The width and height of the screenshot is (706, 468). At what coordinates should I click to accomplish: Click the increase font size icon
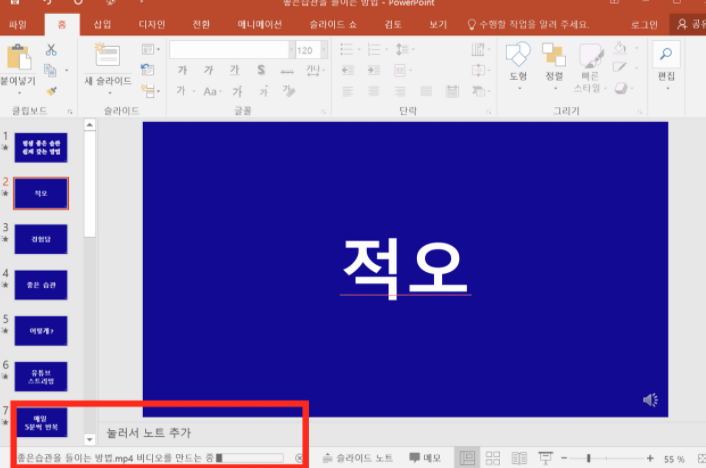tap(237, 91)
